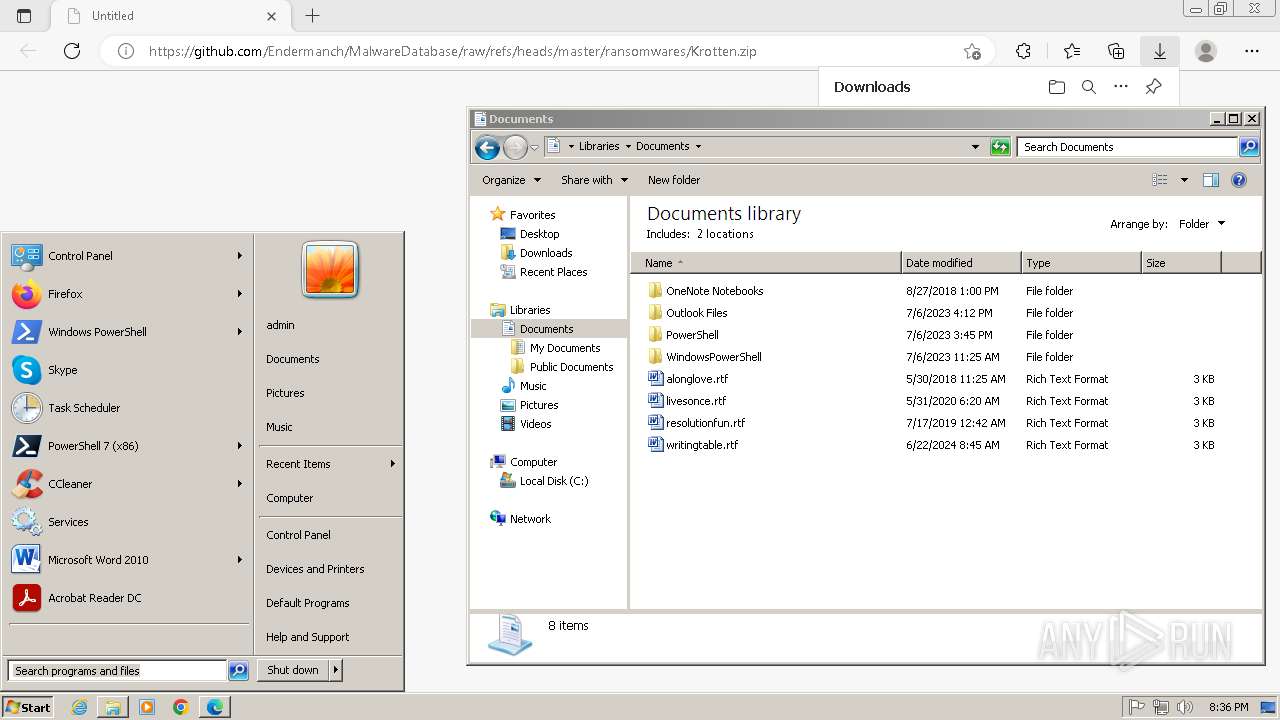Click Network in navigation pane
The width and height of the screenshot is (1280, 720).
coord(530,519)
